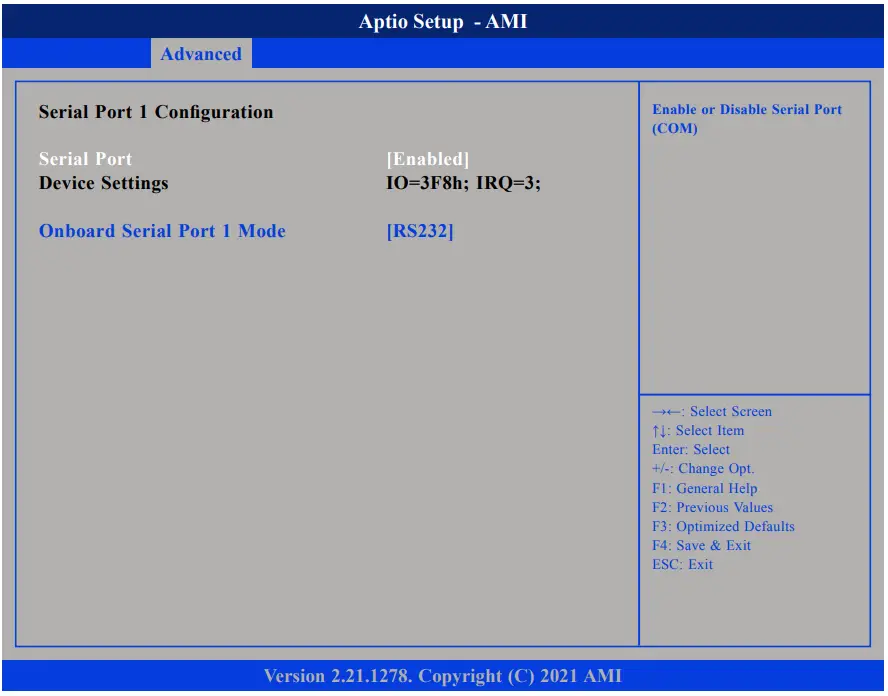888x696 pixels.
Task: Click Enter Select help entry
Action: click(x=691, y=449)
